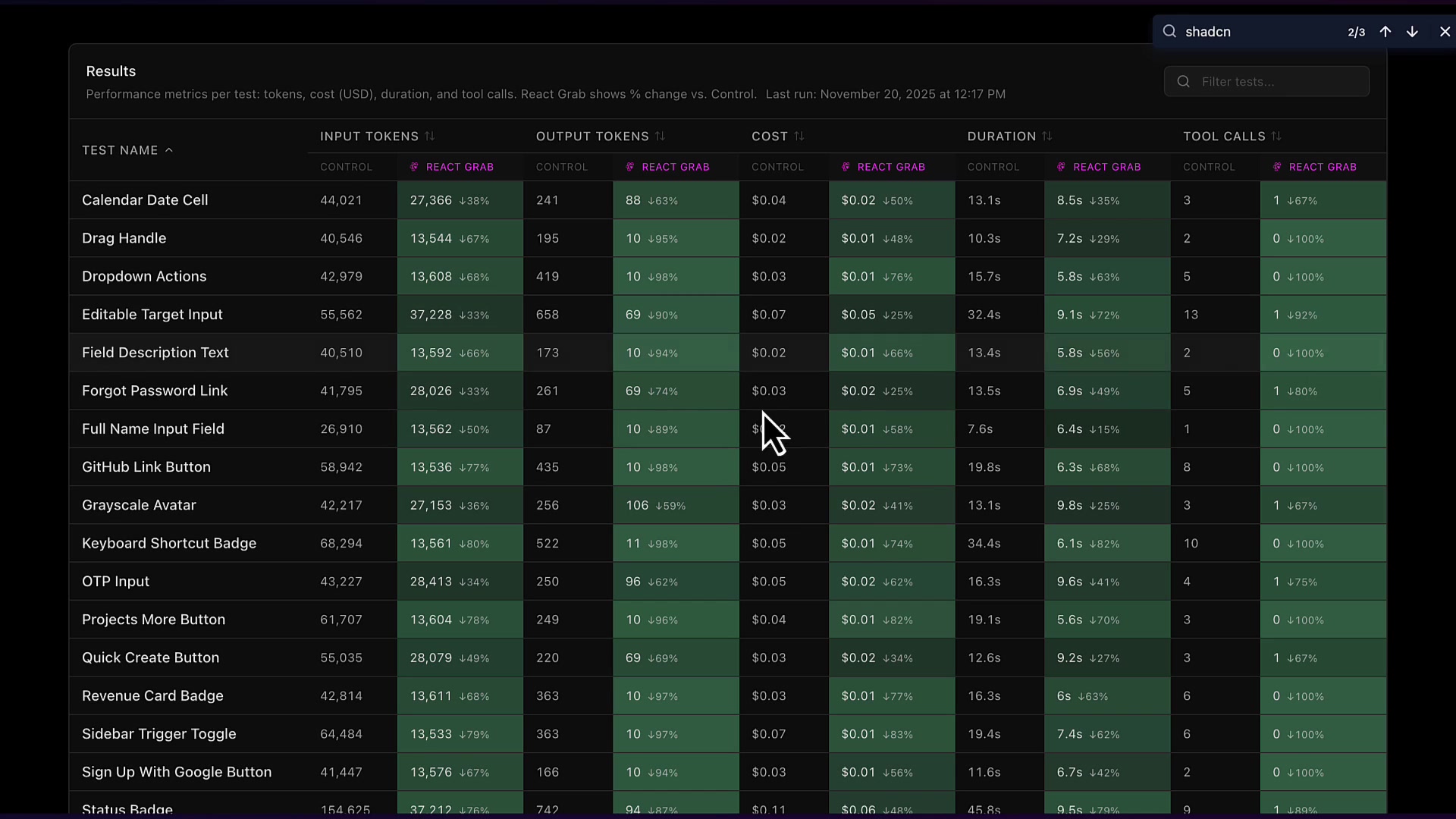This screenshot has width=1456, height=819.
Task: Click the Keyboard Shortcut Badge test name
Action: pos(169,544)
